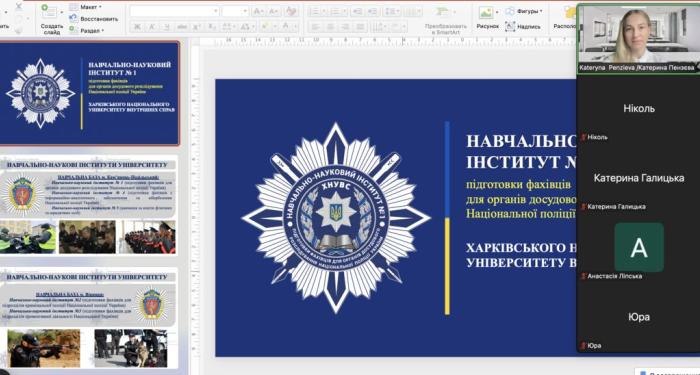Click the text highlight color swatch
This screenshot has height=375, width=700.
266,26
